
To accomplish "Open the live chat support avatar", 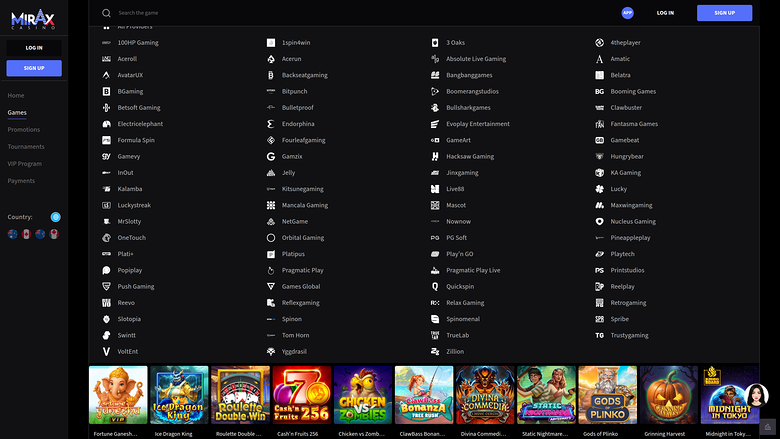I will [x=757, y=397].
